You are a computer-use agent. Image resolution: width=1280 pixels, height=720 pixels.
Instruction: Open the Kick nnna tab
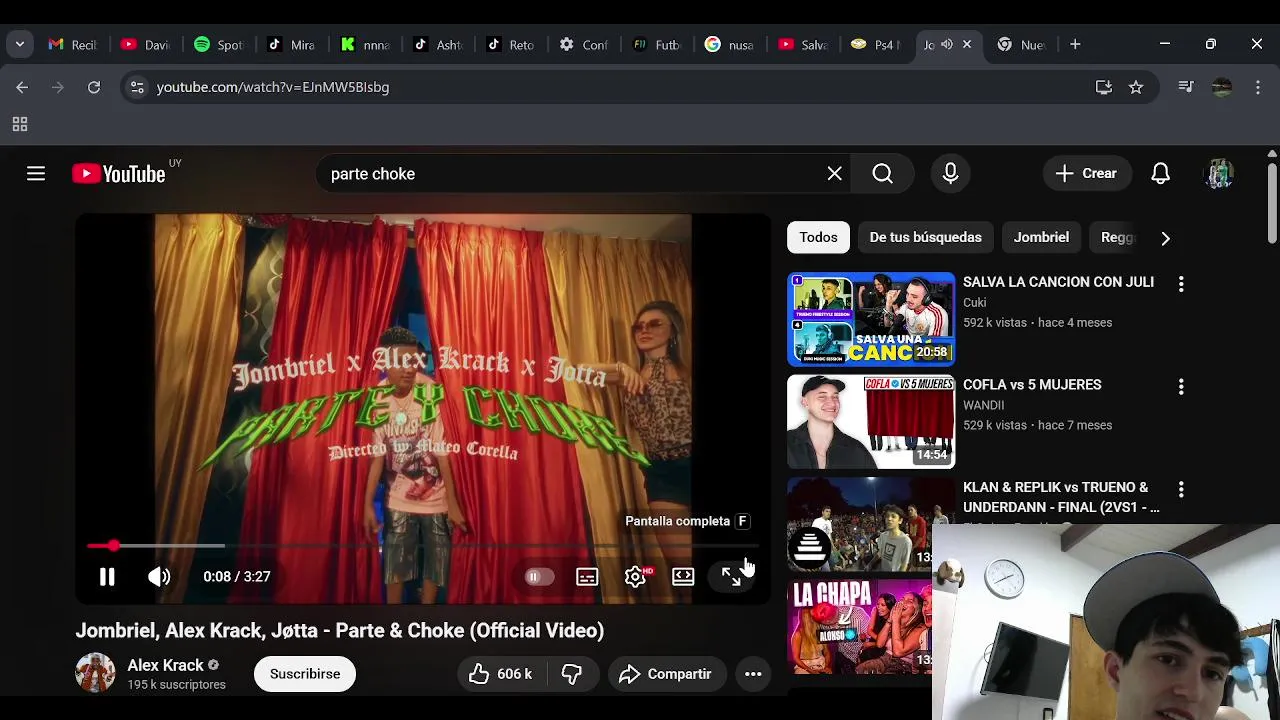[364, 44]
